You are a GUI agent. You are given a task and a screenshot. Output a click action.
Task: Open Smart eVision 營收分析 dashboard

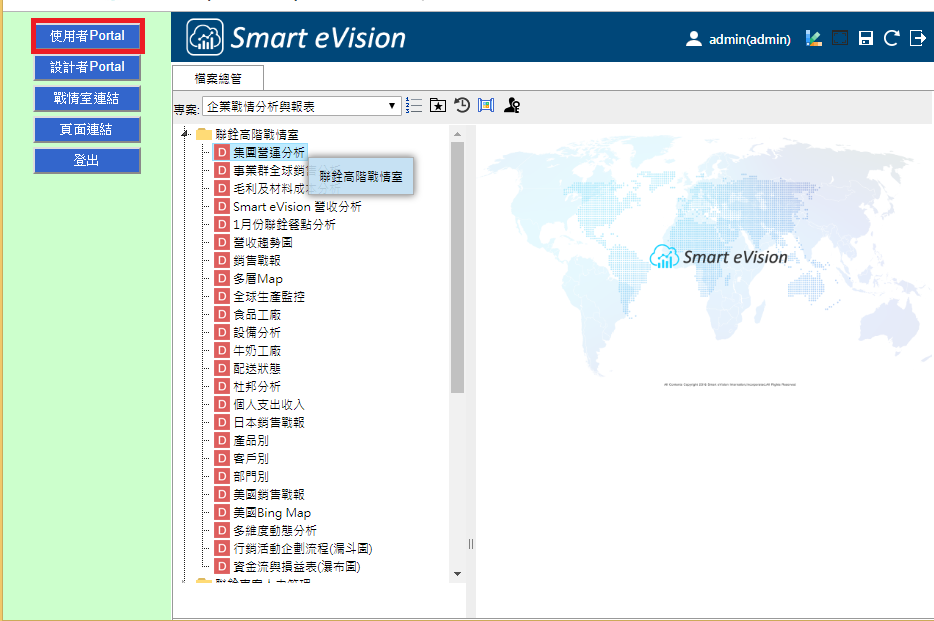tap(297, 207)
